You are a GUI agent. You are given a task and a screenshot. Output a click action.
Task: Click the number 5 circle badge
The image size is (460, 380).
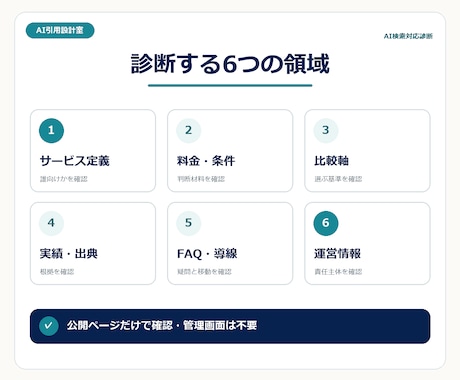[x=189, y=223]
